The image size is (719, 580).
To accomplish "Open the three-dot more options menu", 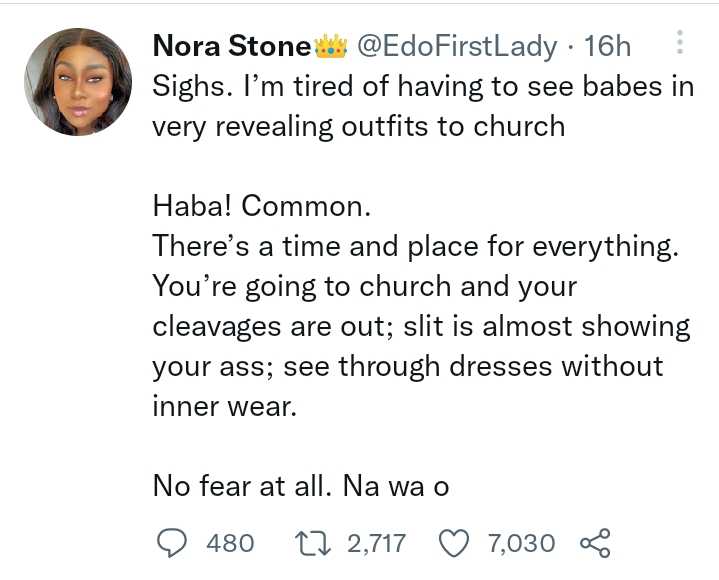I will [680, 44].
